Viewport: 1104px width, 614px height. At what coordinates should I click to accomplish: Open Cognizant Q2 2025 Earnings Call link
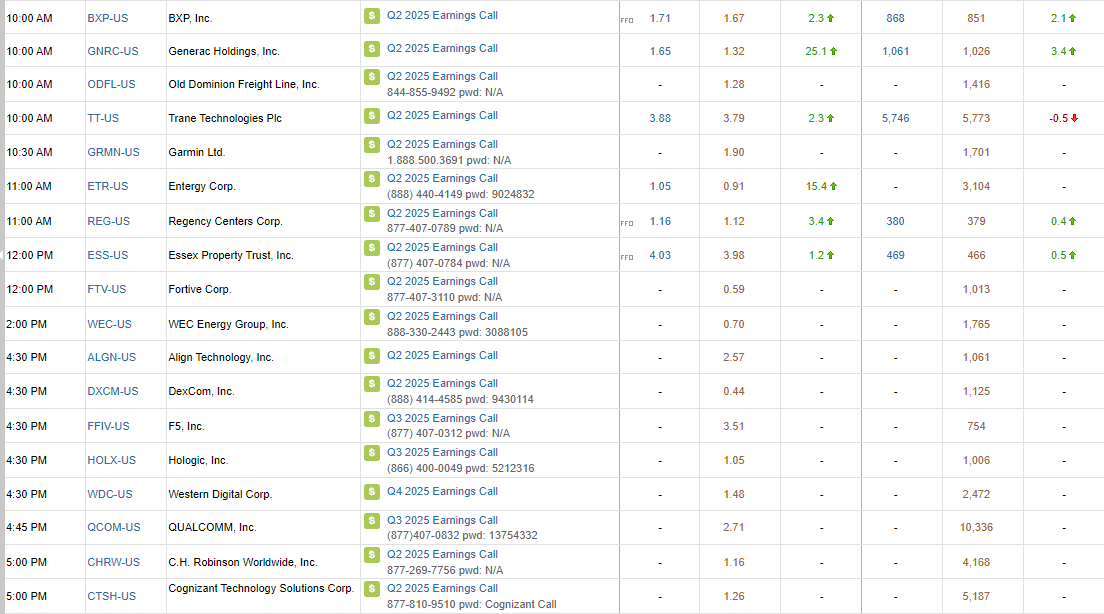click(442, 589)
